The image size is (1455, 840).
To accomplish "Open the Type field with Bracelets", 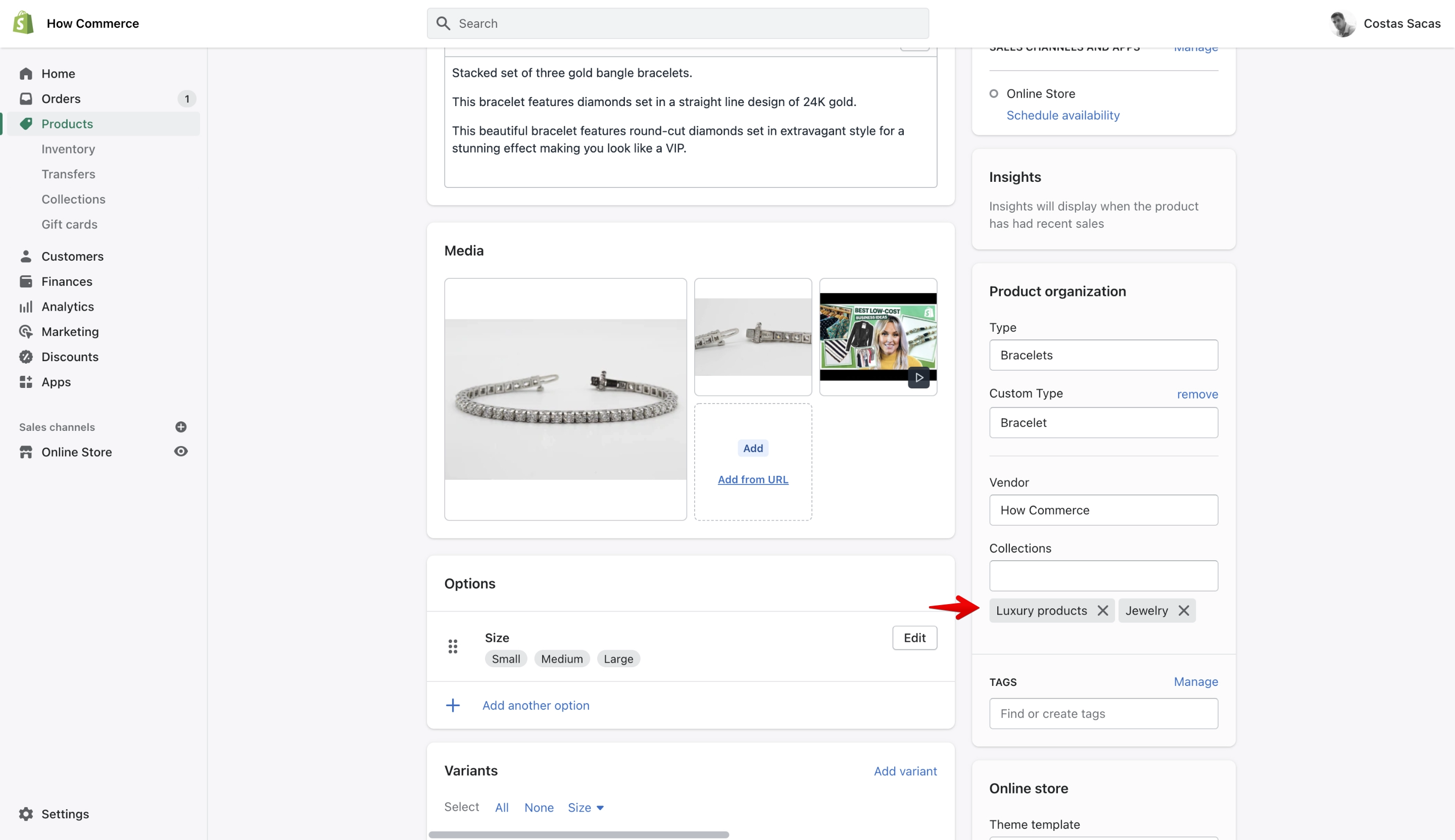I will tap(1103, 356).
